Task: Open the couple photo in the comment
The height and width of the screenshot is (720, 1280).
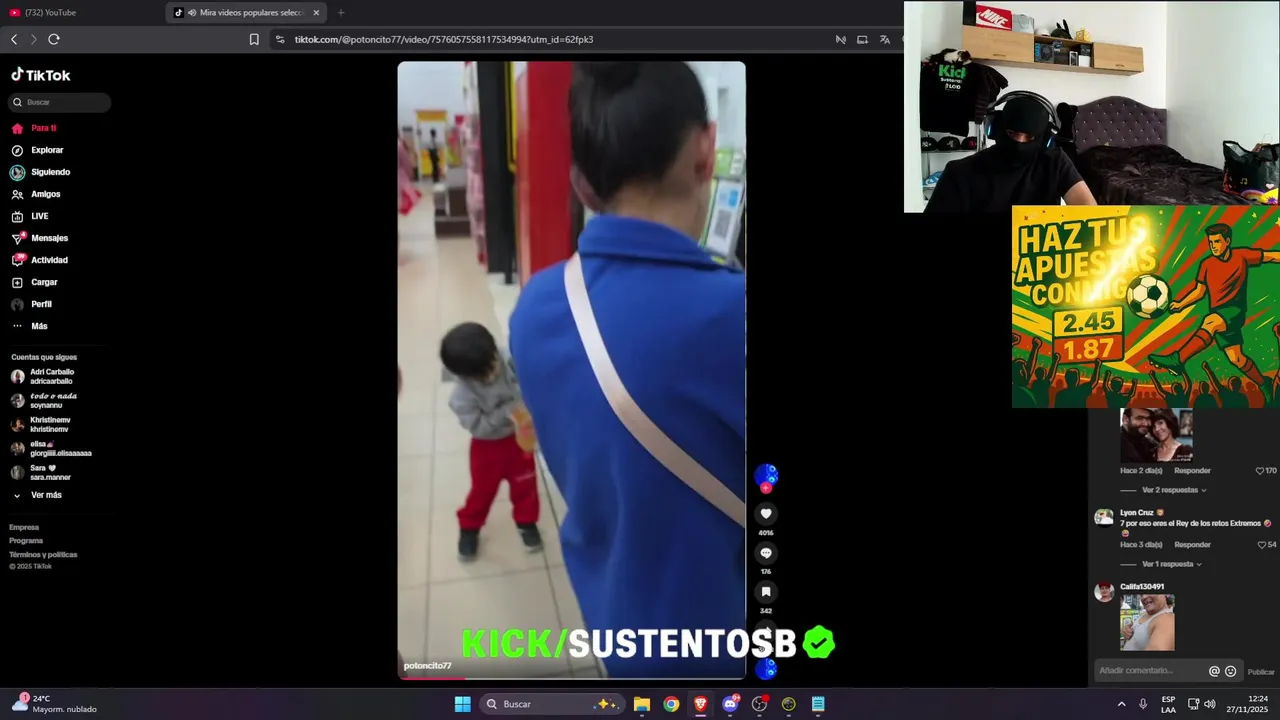Action: (x=1156, y=435)
